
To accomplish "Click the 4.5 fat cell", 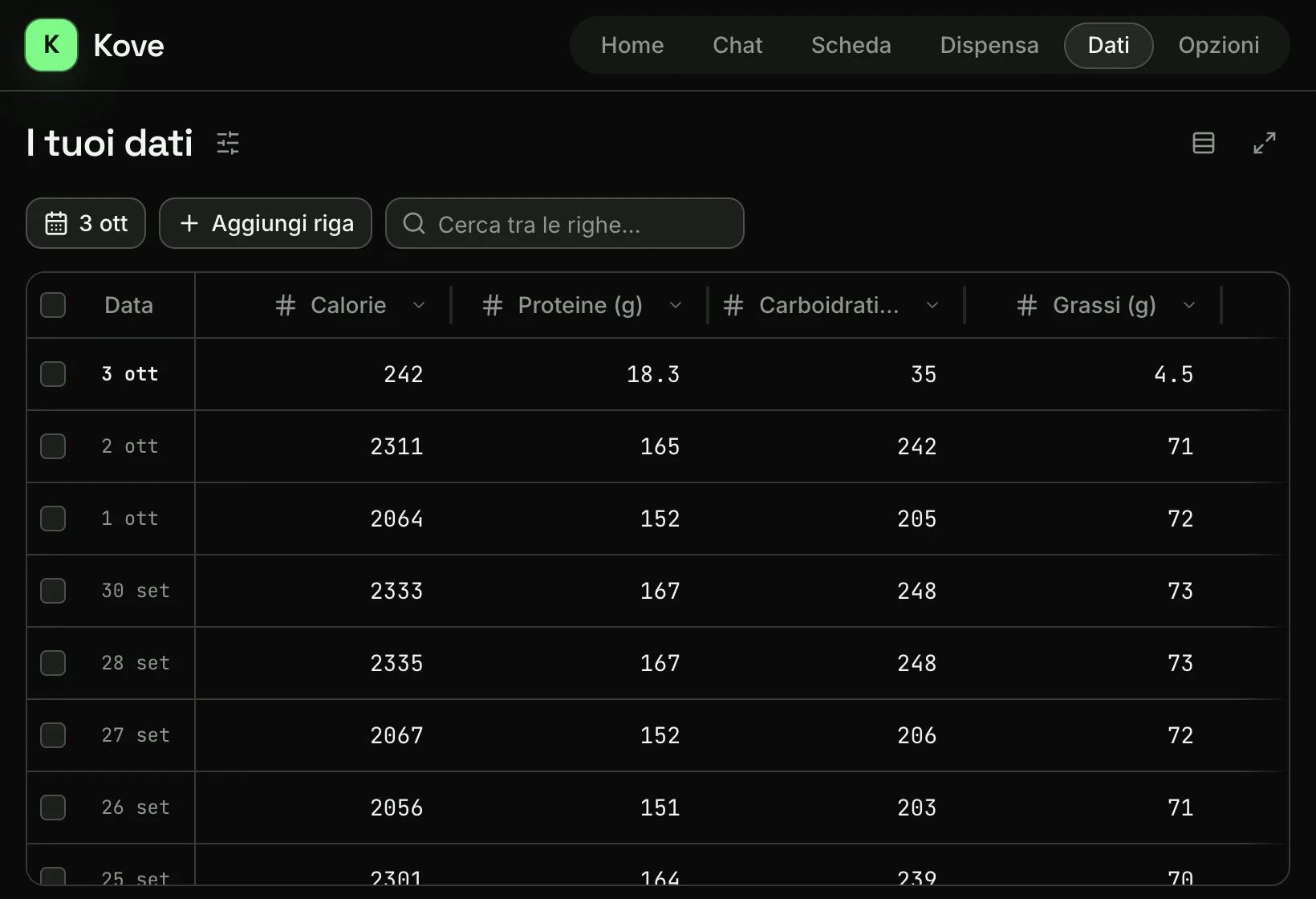I will pos(1094,374).
